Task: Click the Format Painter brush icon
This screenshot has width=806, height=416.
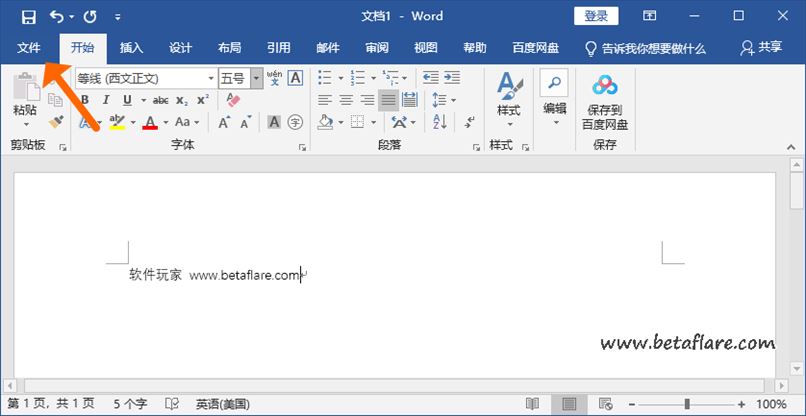Action: pos(56,121)
